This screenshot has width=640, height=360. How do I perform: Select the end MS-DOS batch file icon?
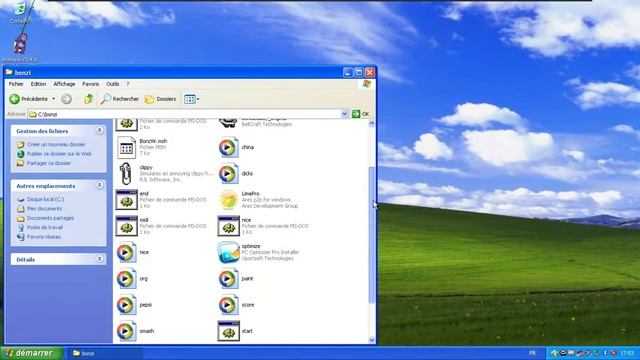(x=127, y=200)
